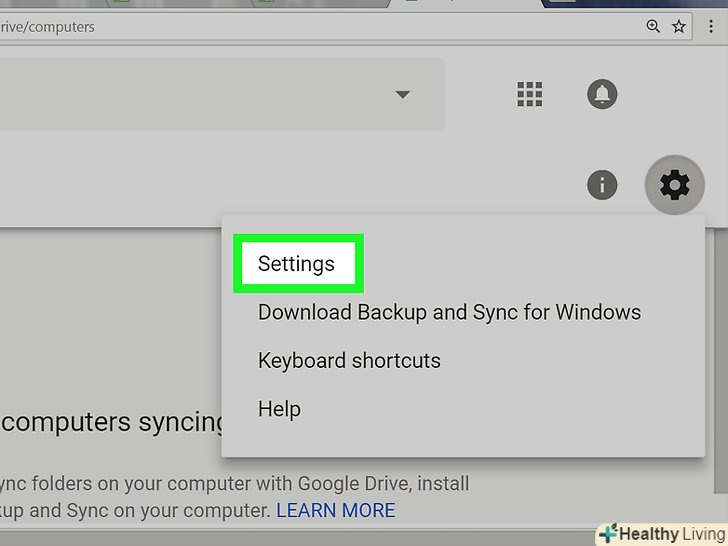Click the Healthy Living watermark logo
Image resolution: width=728 pixels, height=546 pixels.
coord(660,533)
